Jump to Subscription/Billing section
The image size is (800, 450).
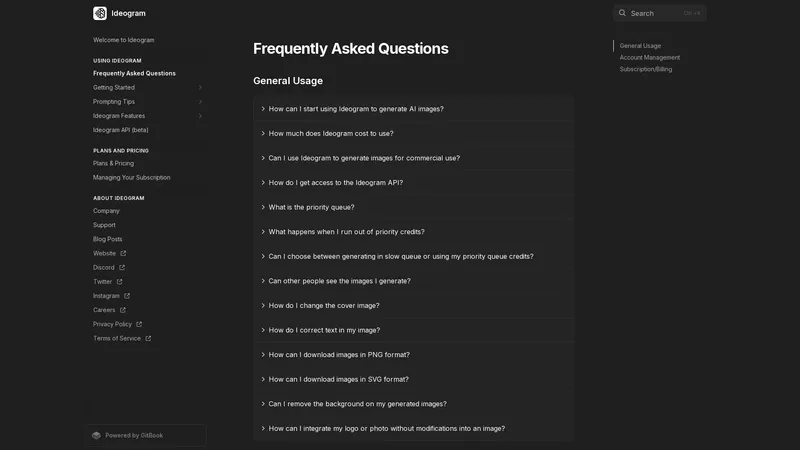pyautogui.click(x=645, y=69)
